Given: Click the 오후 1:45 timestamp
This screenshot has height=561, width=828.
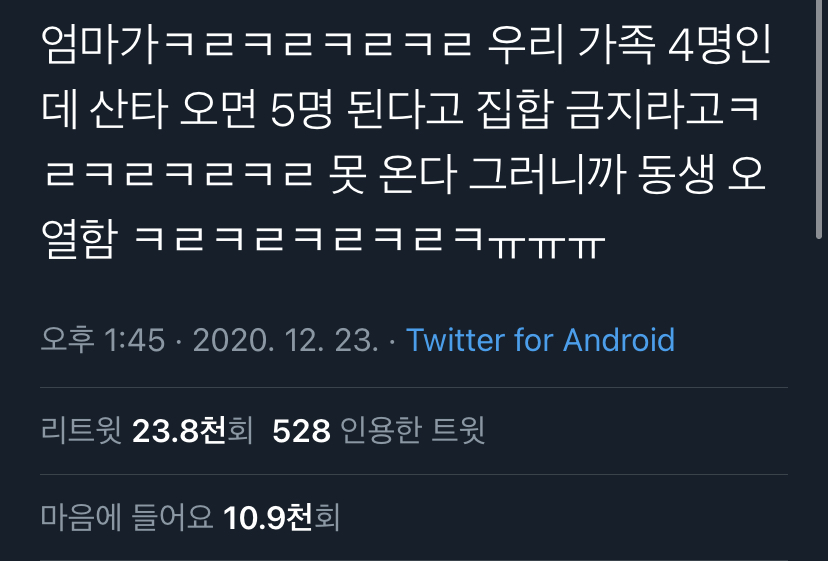Looking at the screenshot, I should click(x=103, y=340).
